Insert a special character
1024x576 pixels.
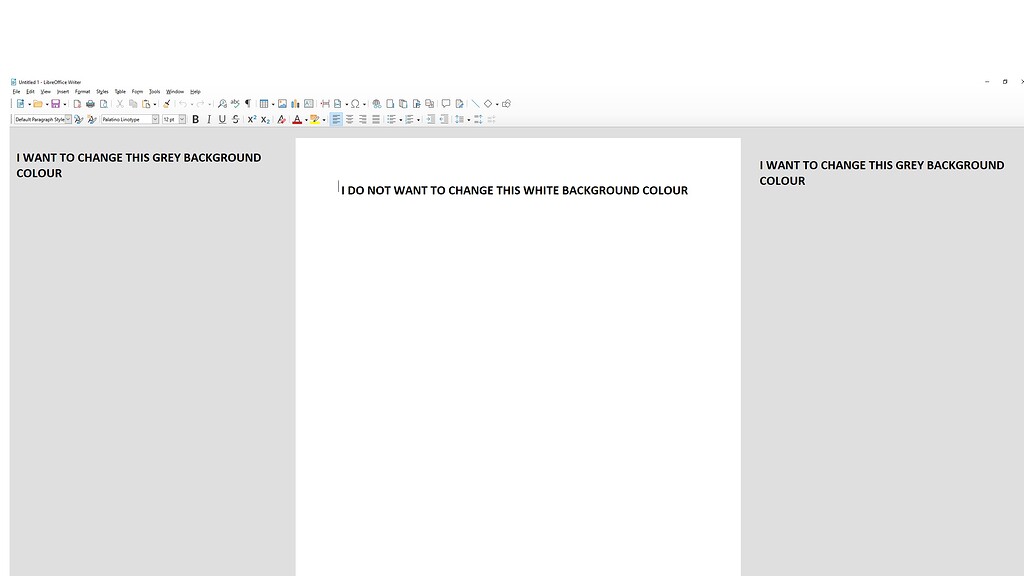(x=357, y=103)
